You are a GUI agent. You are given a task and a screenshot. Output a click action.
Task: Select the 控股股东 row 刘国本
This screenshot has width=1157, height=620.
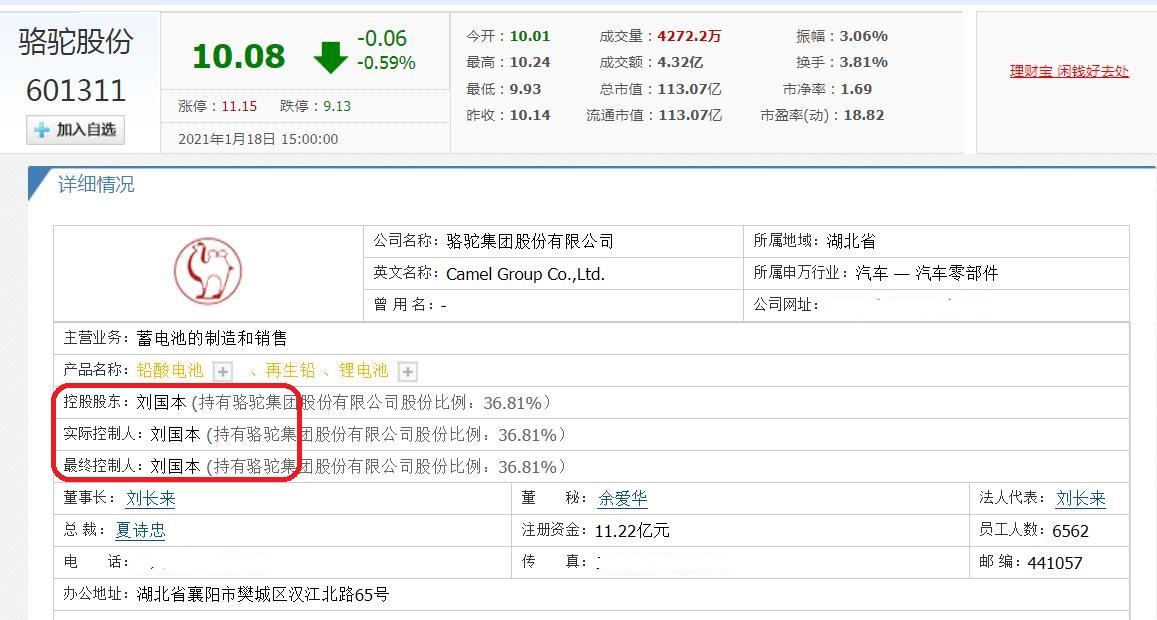tap(162, 402)
